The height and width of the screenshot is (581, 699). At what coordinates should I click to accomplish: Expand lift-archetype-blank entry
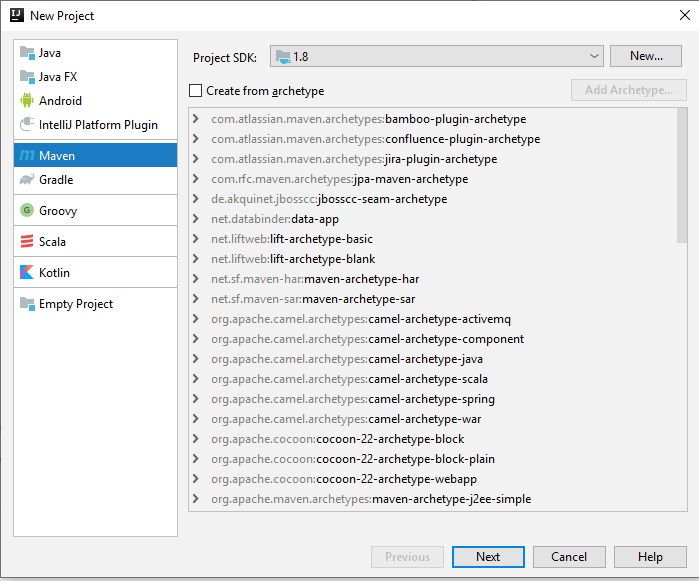click(196, 259)
